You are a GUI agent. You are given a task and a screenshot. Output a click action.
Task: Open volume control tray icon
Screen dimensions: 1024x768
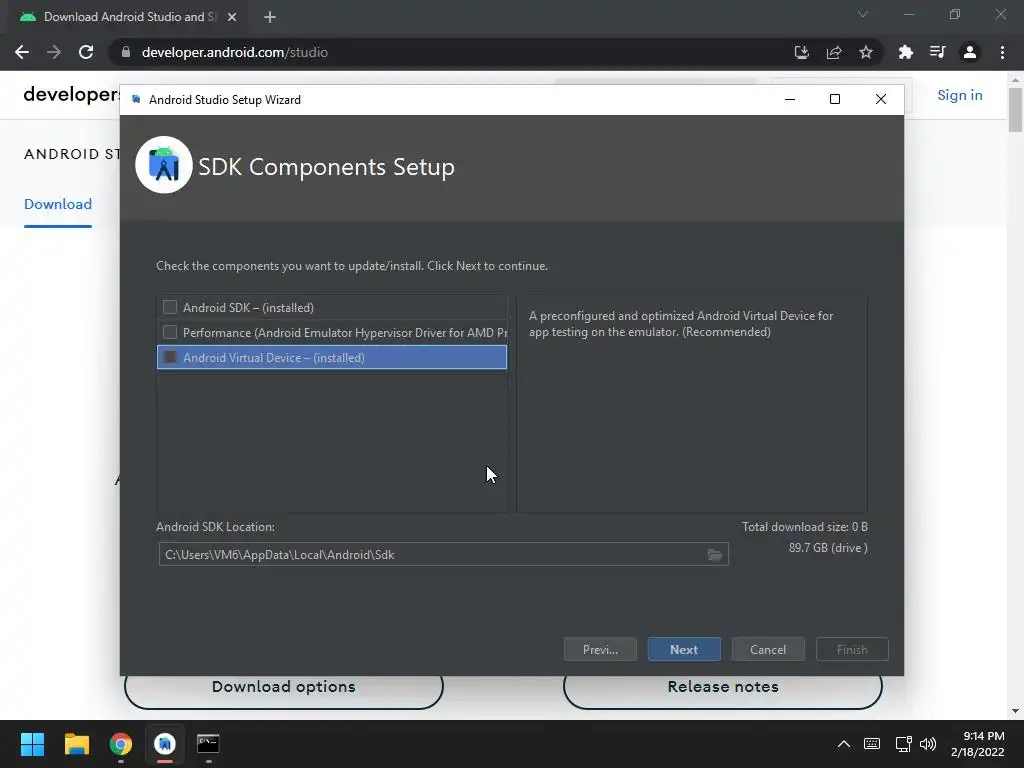[x=927, y=744]
